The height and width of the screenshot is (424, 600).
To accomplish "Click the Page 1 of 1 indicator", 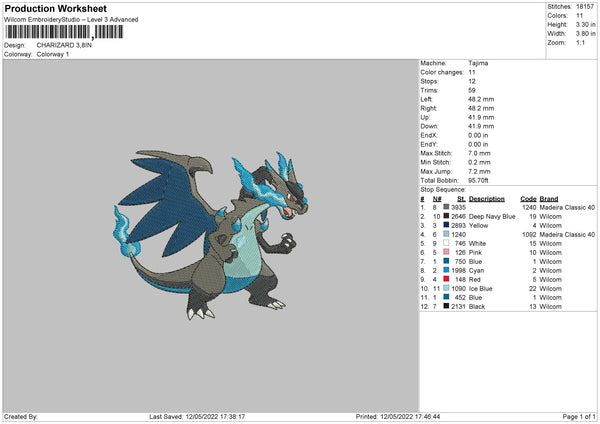I will pos(579,417).
